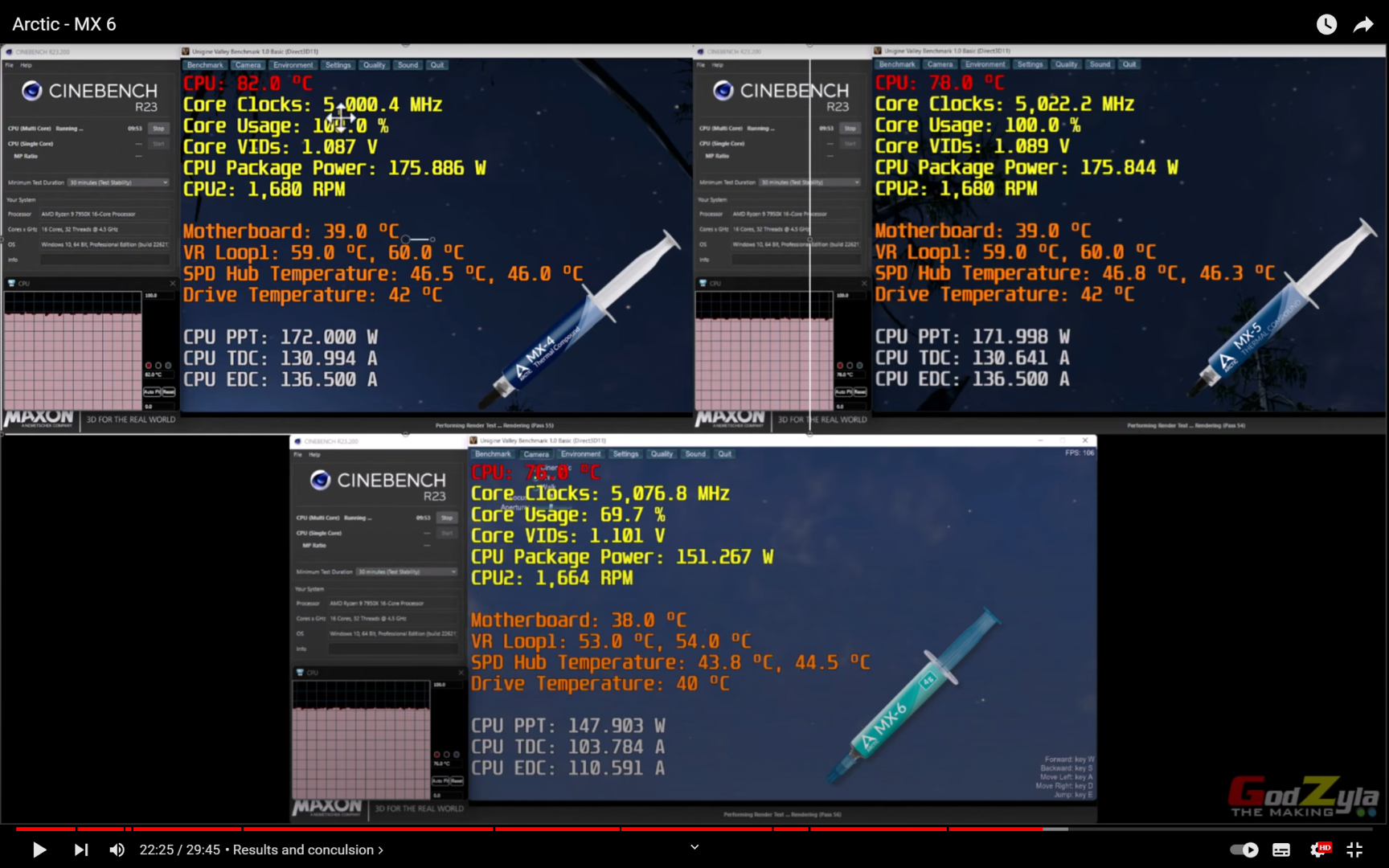Close the CPU graph in the MX-4 panel

pyautogui.click(x=172, y=283)
